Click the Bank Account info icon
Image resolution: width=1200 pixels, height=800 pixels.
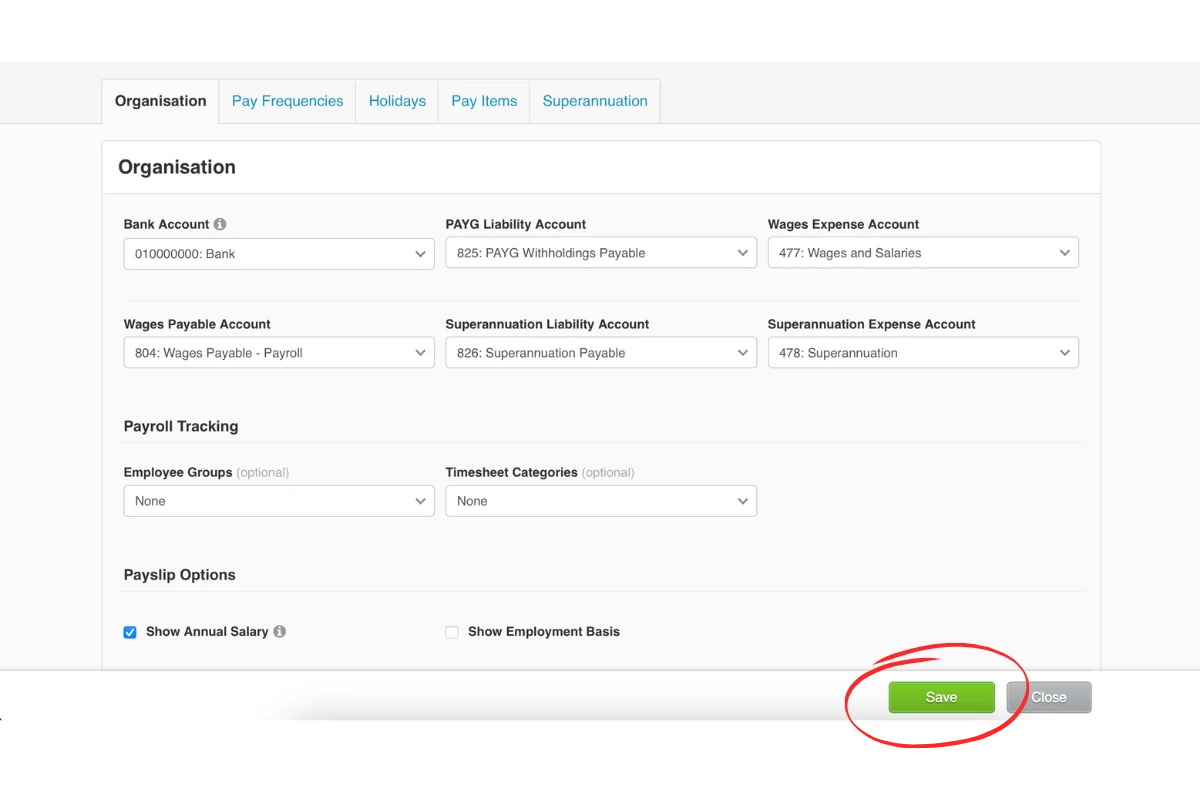(x=220, y=224)
